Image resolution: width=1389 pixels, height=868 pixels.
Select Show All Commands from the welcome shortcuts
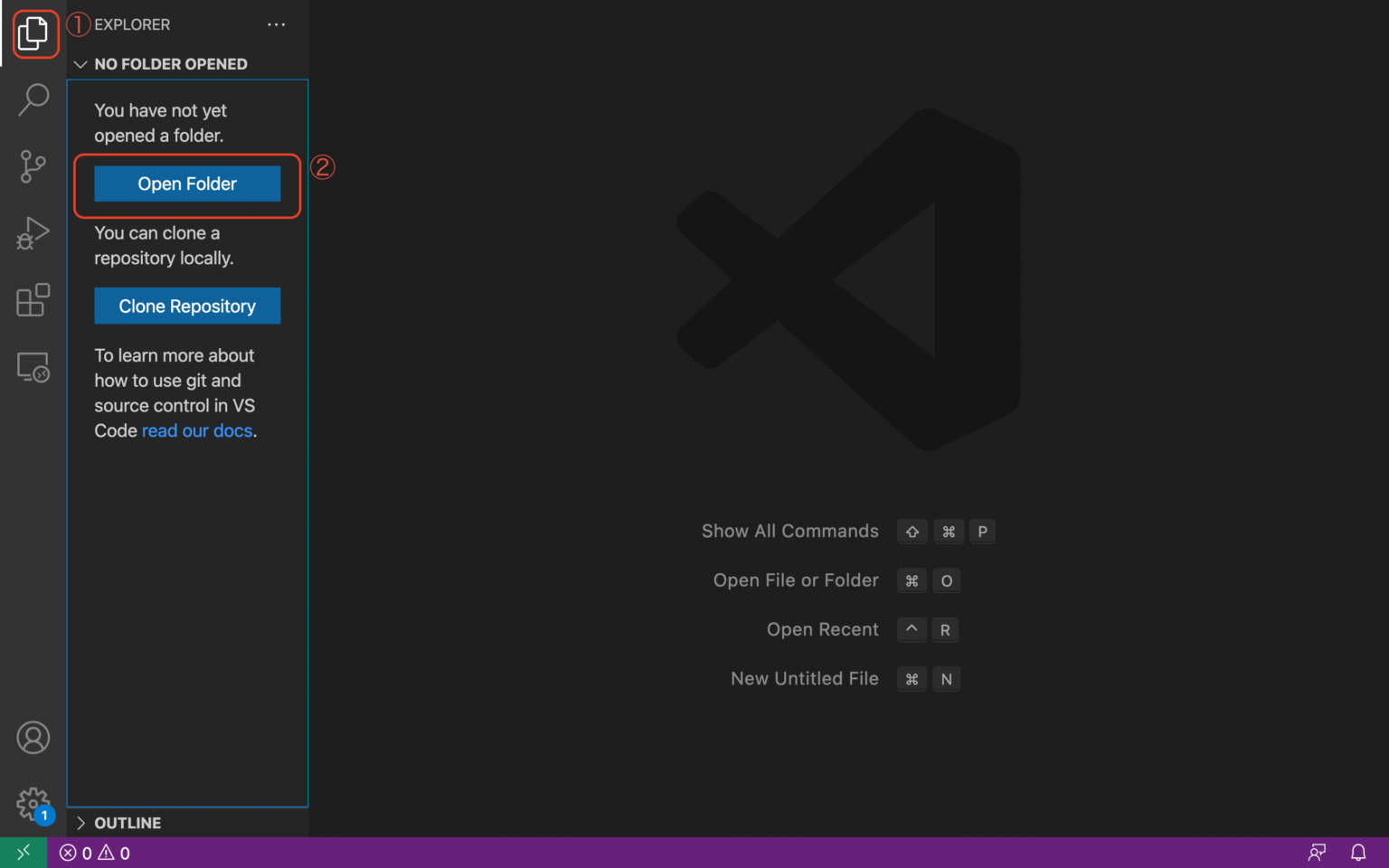click(789, 531)
